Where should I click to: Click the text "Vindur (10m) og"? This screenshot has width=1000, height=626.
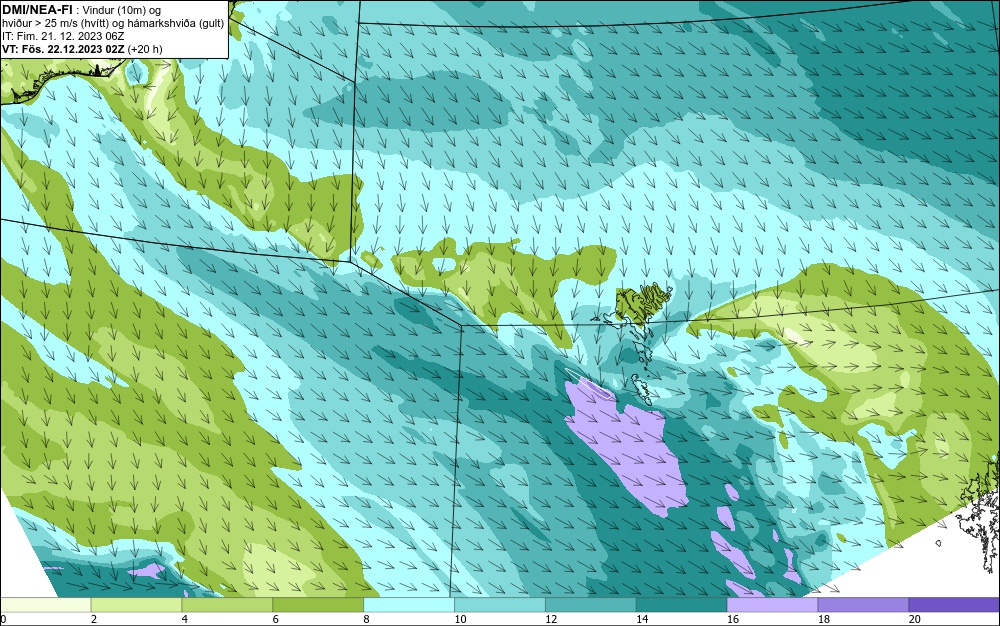pos(122,10)
